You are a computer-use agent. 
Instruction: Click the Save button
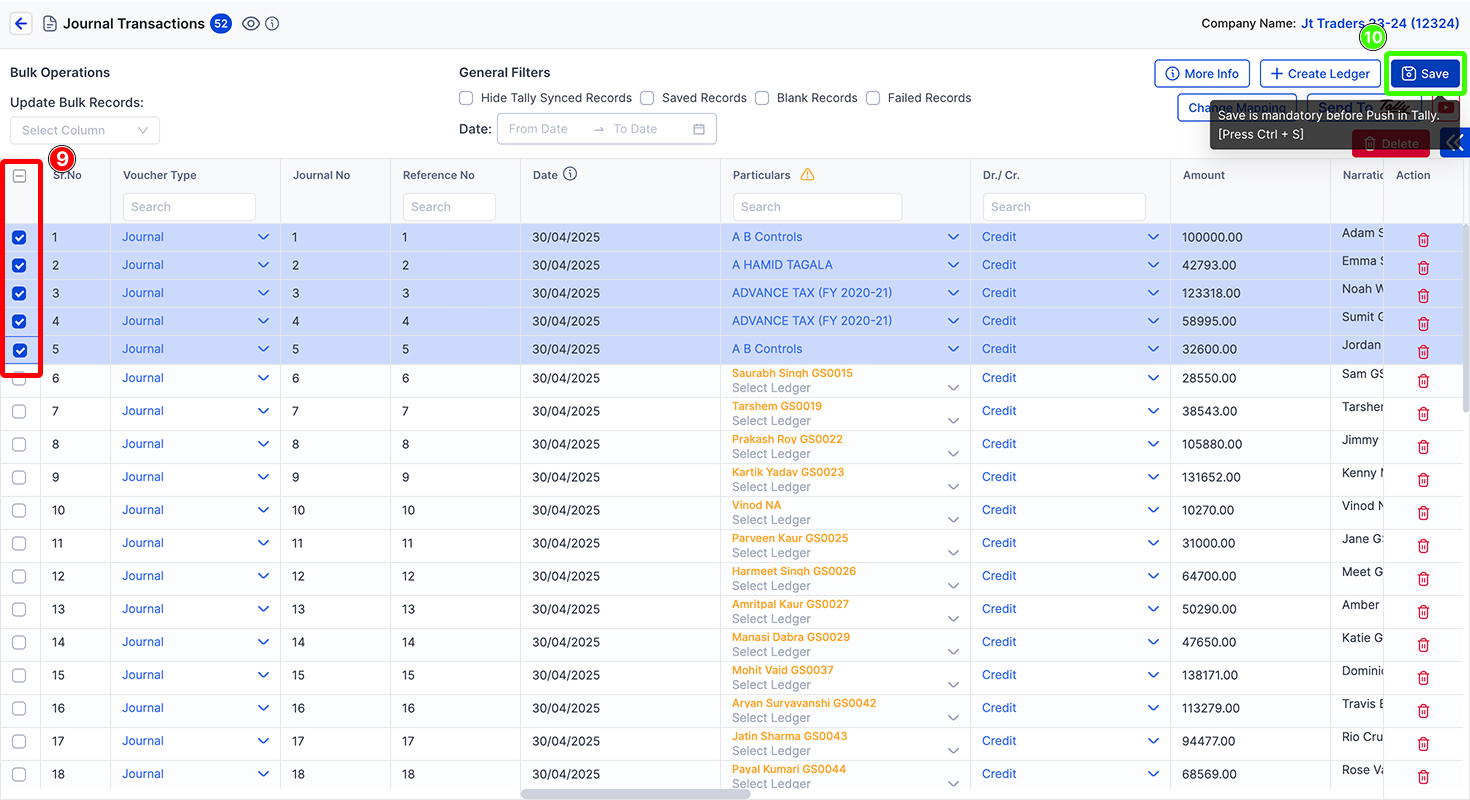1425,73
